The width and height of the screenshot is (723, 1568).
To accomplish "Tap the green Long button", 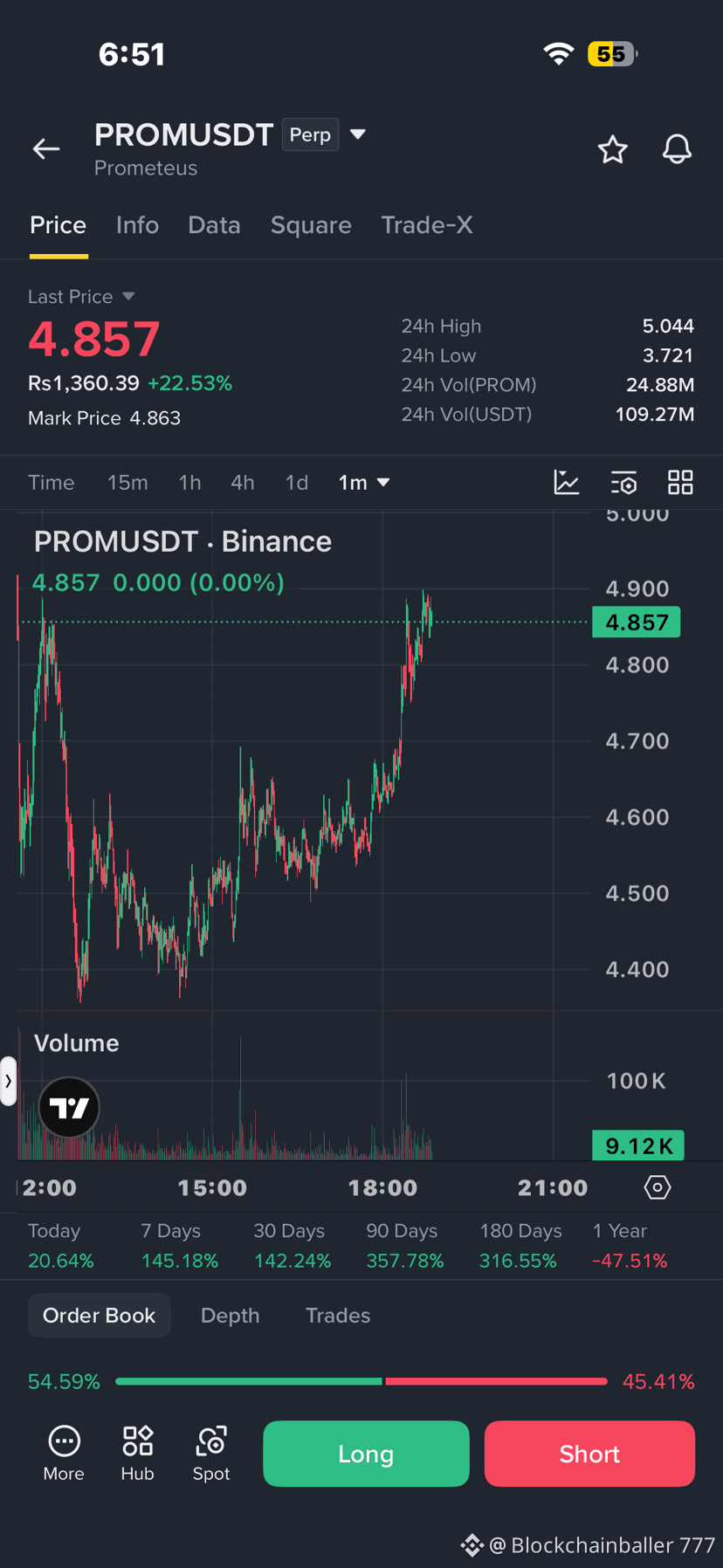I will 366,1454.
